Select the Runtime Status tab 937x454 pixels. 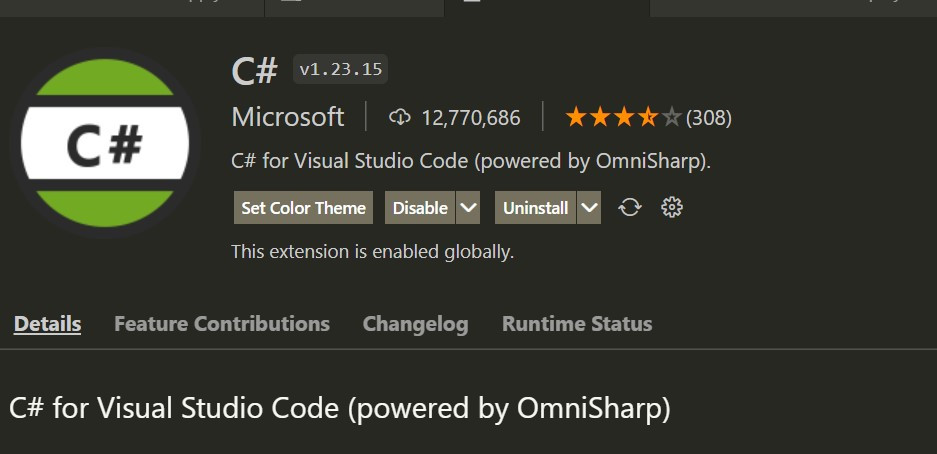tap(577, 324)
